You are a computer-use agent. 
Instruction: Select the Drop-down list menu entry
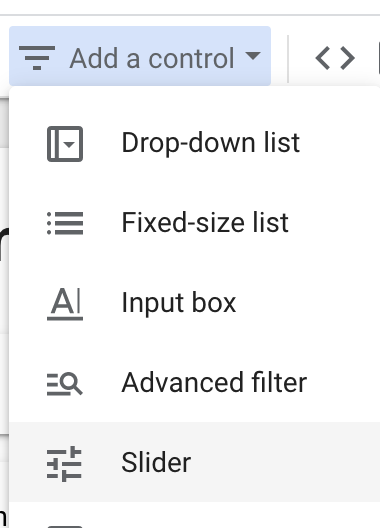point(194,143)
